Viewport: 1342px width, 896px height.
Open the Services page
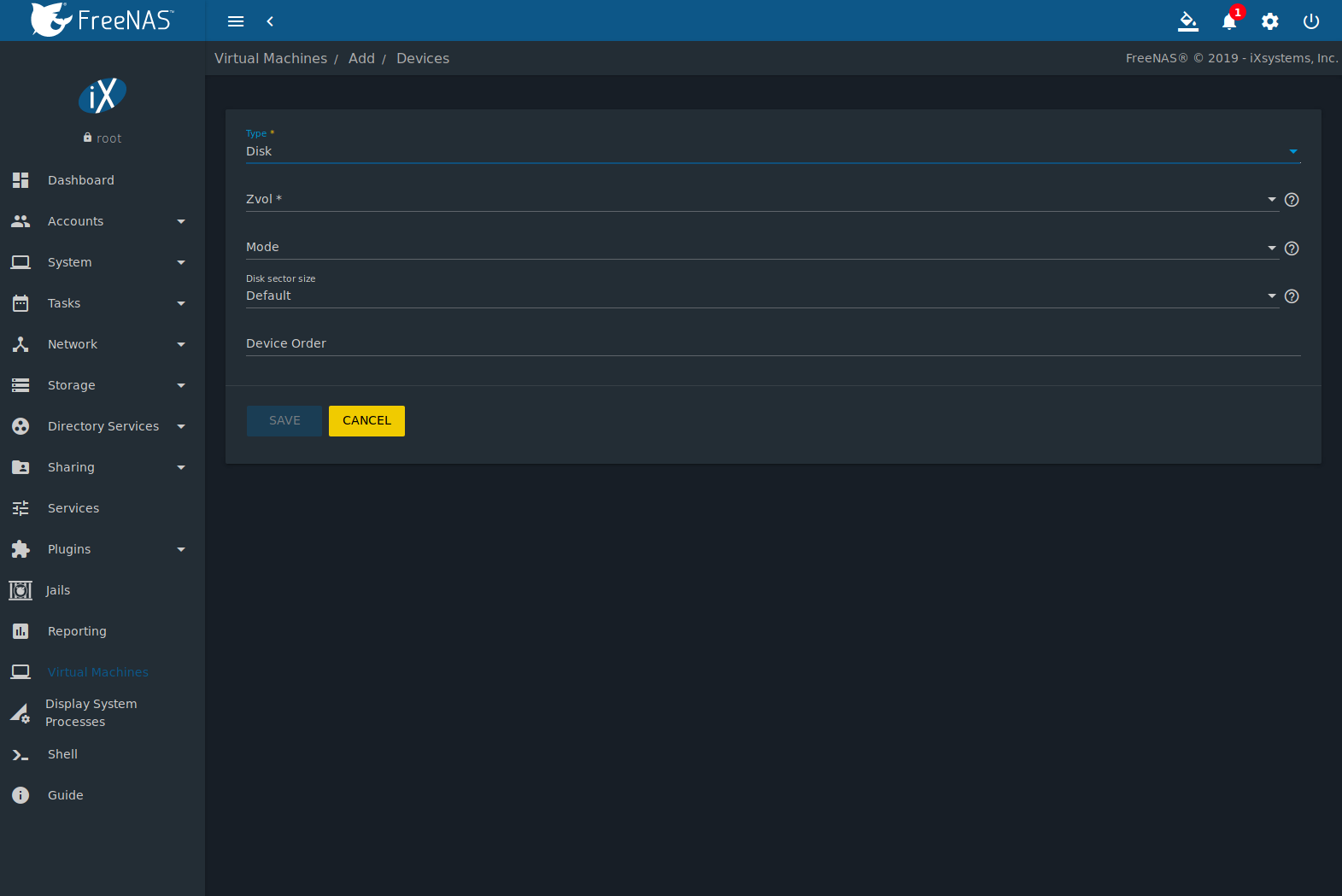(73, 508)
